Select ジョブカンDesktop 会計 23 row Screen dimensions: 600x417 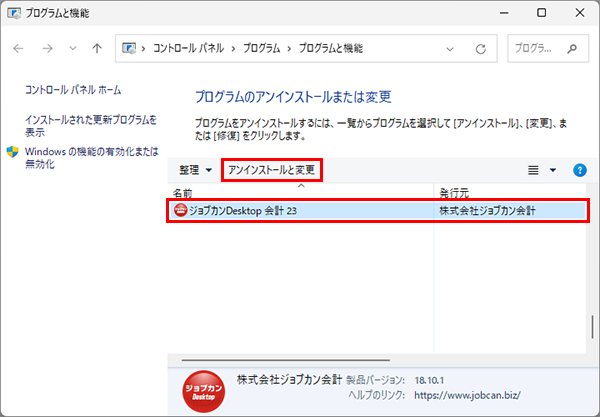click(x=377, y=210)
